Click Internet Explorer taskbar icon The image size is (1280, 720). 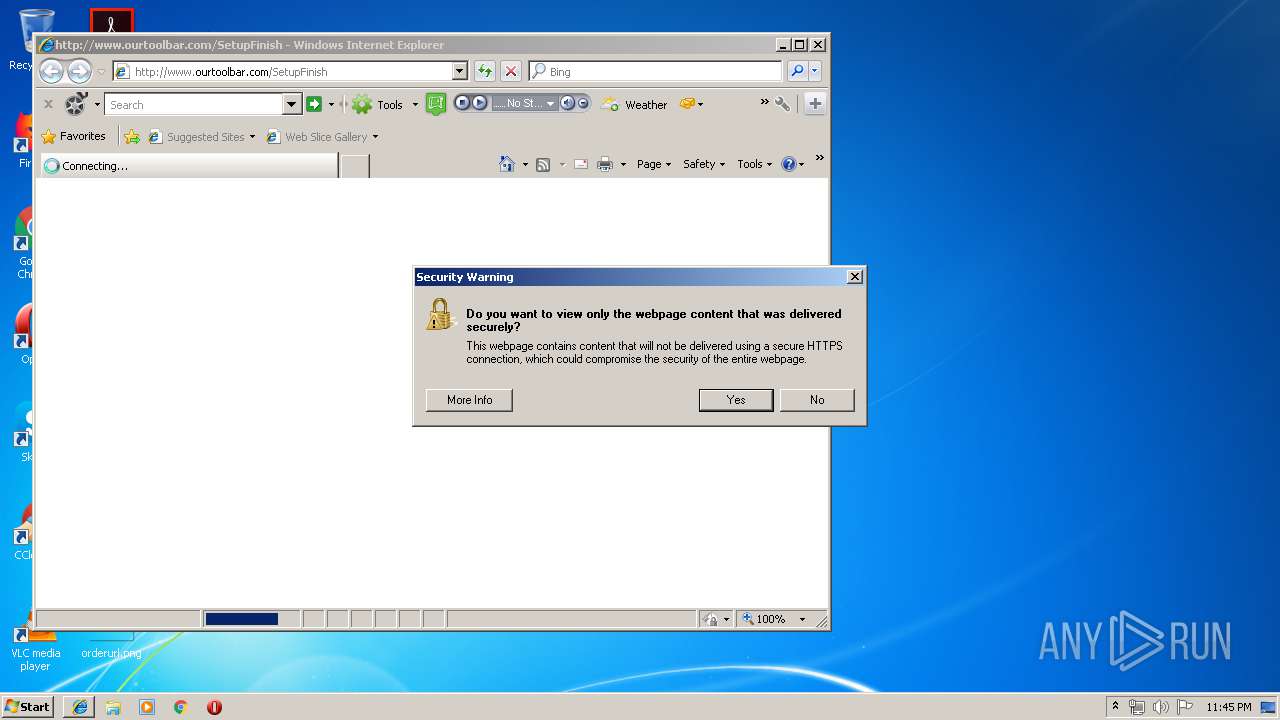[79, 707]
